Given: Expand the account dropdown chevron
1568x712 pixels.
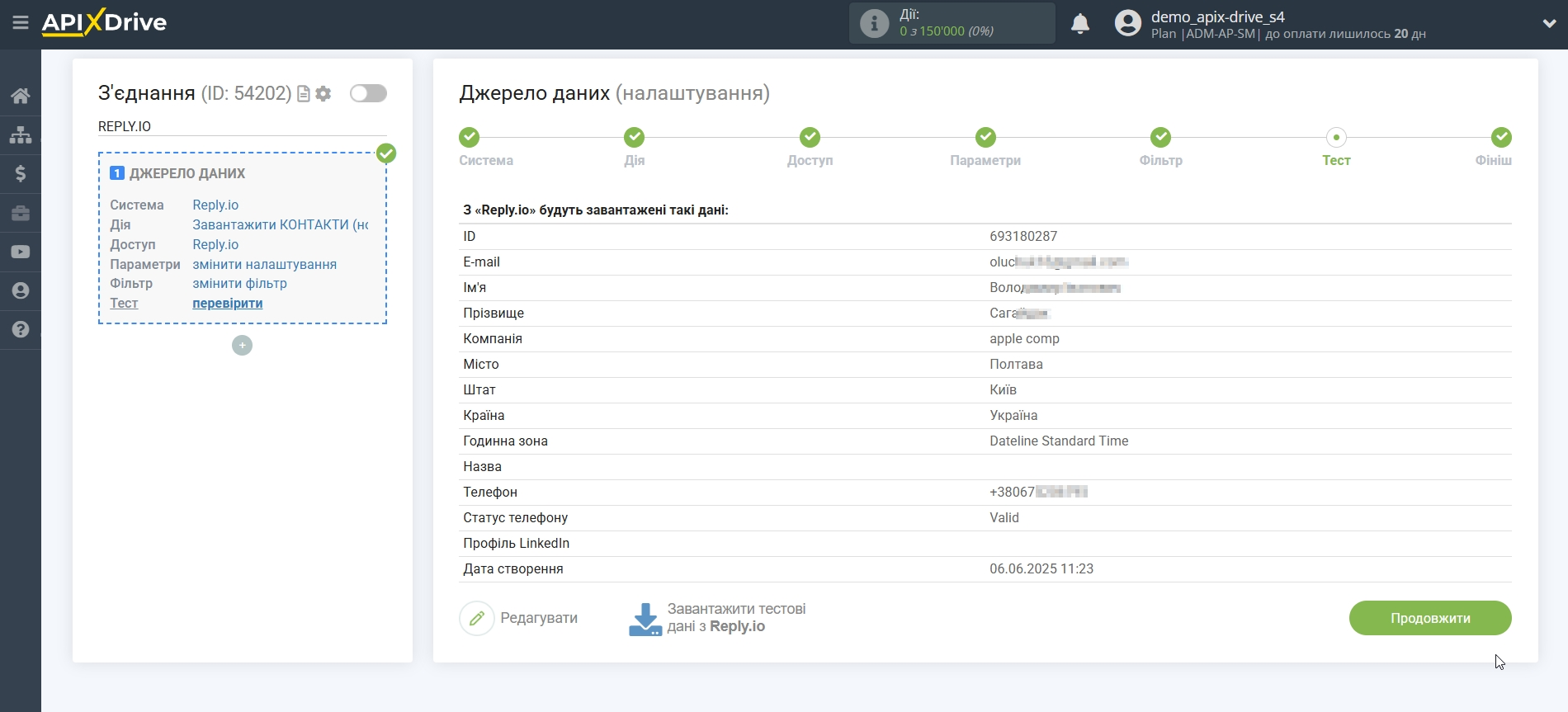Looking at the screenshot, I should pos(1549,24).
